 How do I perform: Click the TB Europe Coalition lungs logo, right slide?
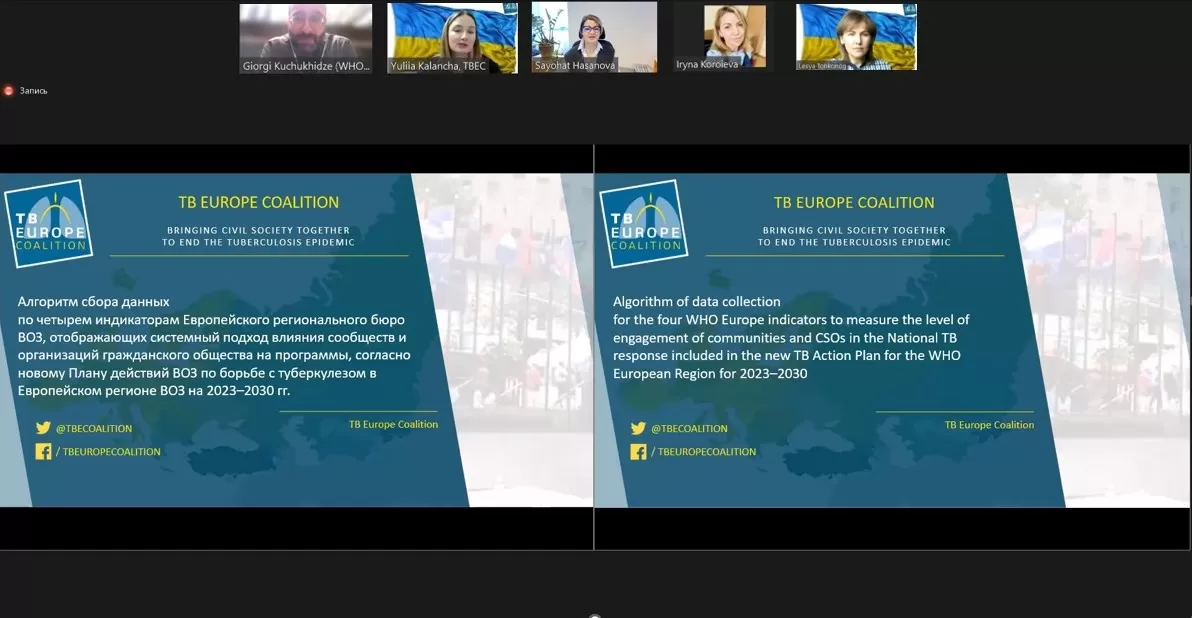tap(645, 222)
